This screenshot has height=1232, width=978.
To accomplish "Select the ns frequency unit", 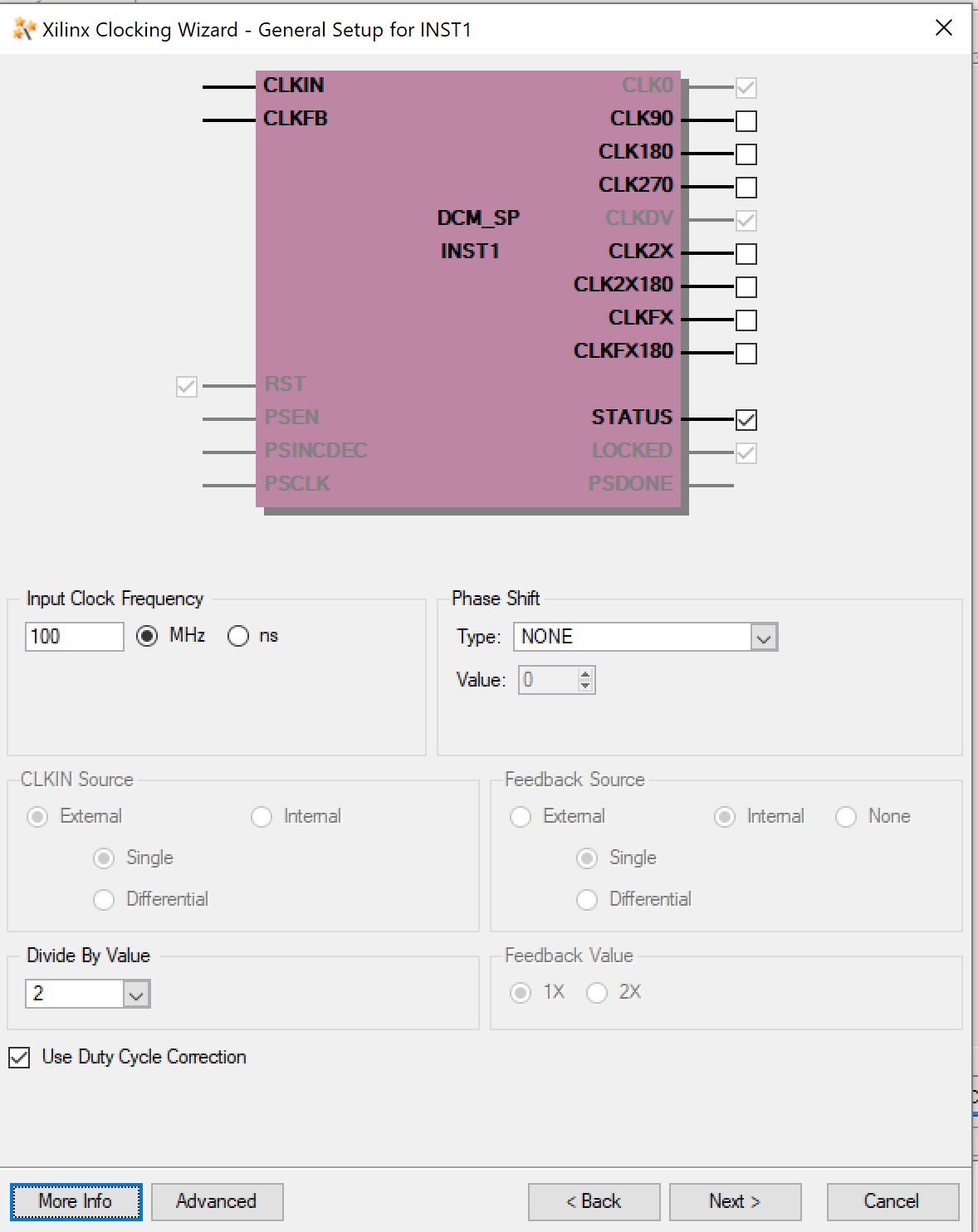I will point(238,636).
